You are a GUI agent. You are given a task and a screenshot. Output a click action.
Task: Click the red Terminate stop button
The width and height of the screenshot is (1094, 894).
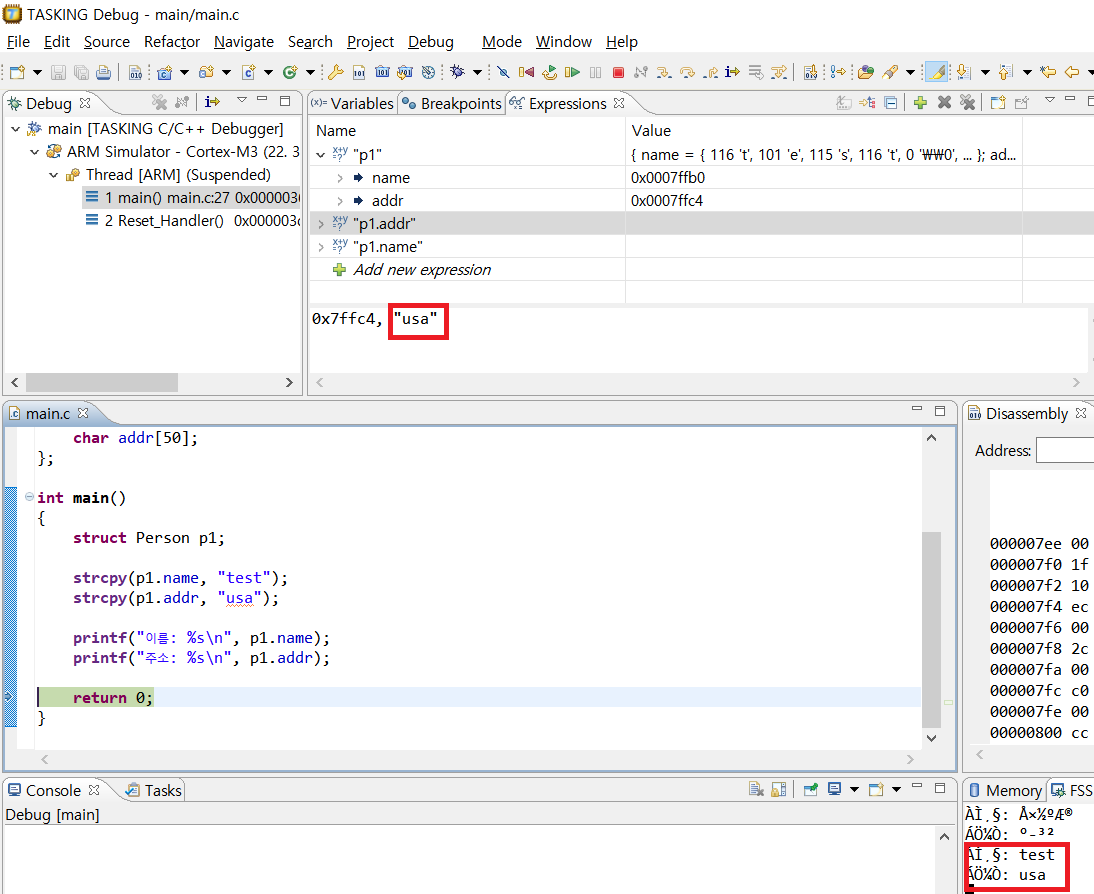click(617, 72)
